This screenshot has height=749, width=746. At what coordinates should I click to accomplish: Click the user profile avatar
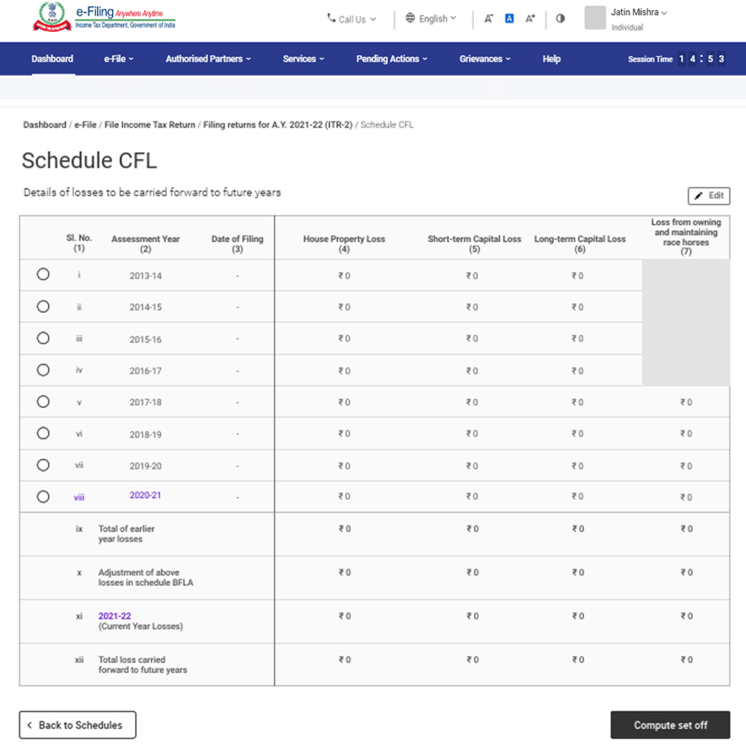click(595, 18)
